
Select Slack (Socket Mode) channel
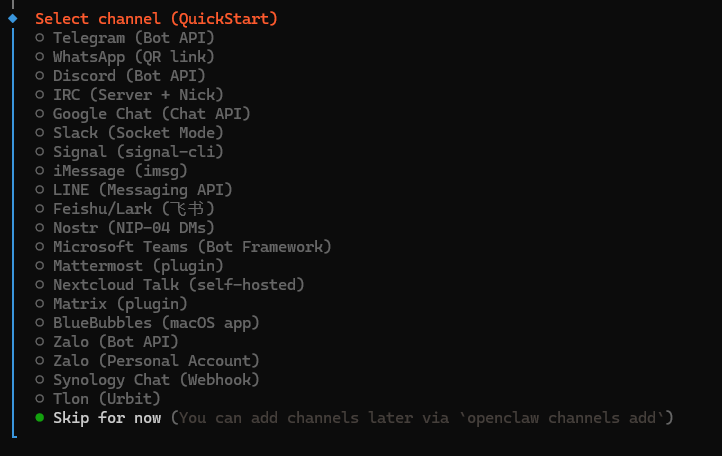point(138,133)
